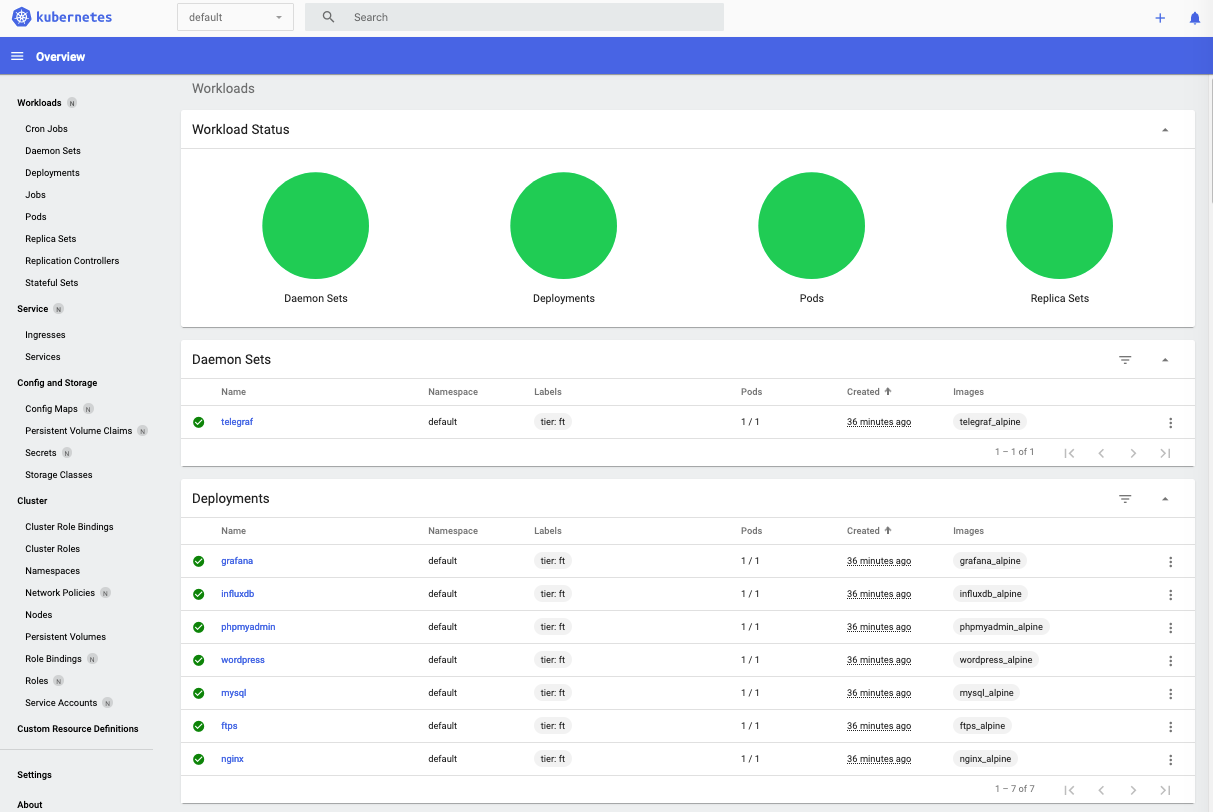
Task: Open Config Maps from the sidebar
Action: click(x=52, y=408)
